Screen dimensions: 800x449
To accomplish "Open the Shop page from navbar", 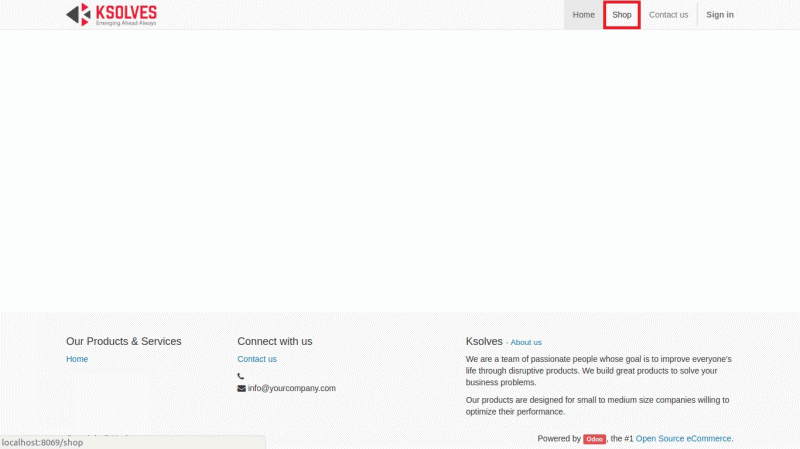I will [x=622, y=15].
